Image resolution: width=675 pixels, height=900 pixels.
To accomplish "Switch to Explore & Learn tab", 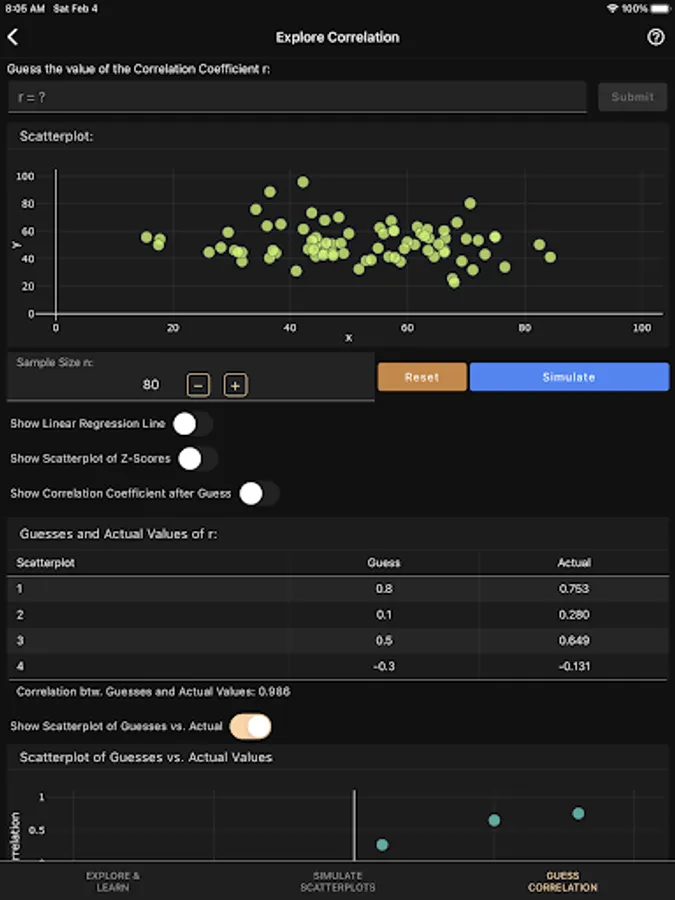I will pos(112,881).
